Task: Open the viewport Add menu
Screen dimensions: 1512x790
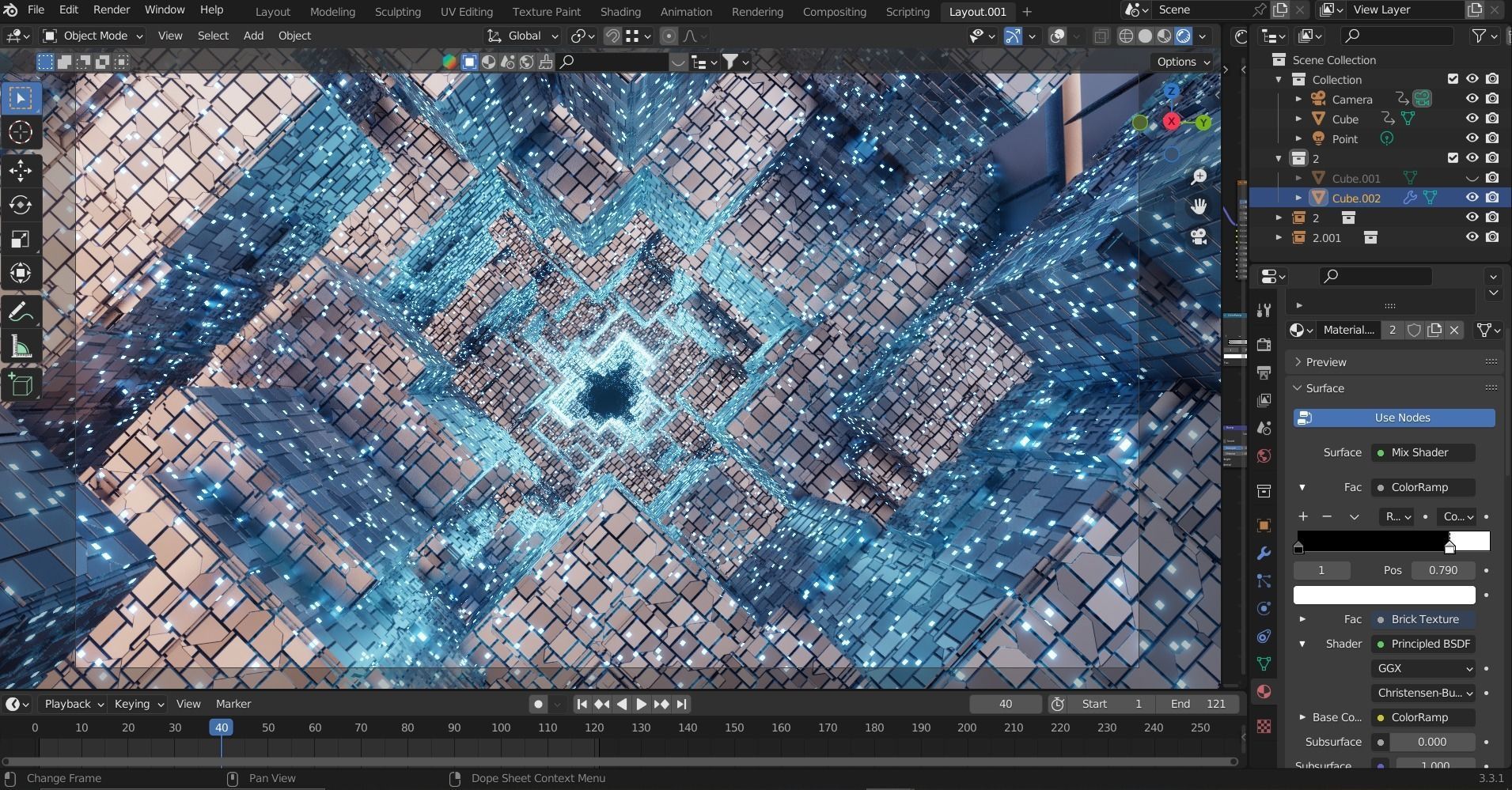Action: pyautogui.click(x=253, y=36)
